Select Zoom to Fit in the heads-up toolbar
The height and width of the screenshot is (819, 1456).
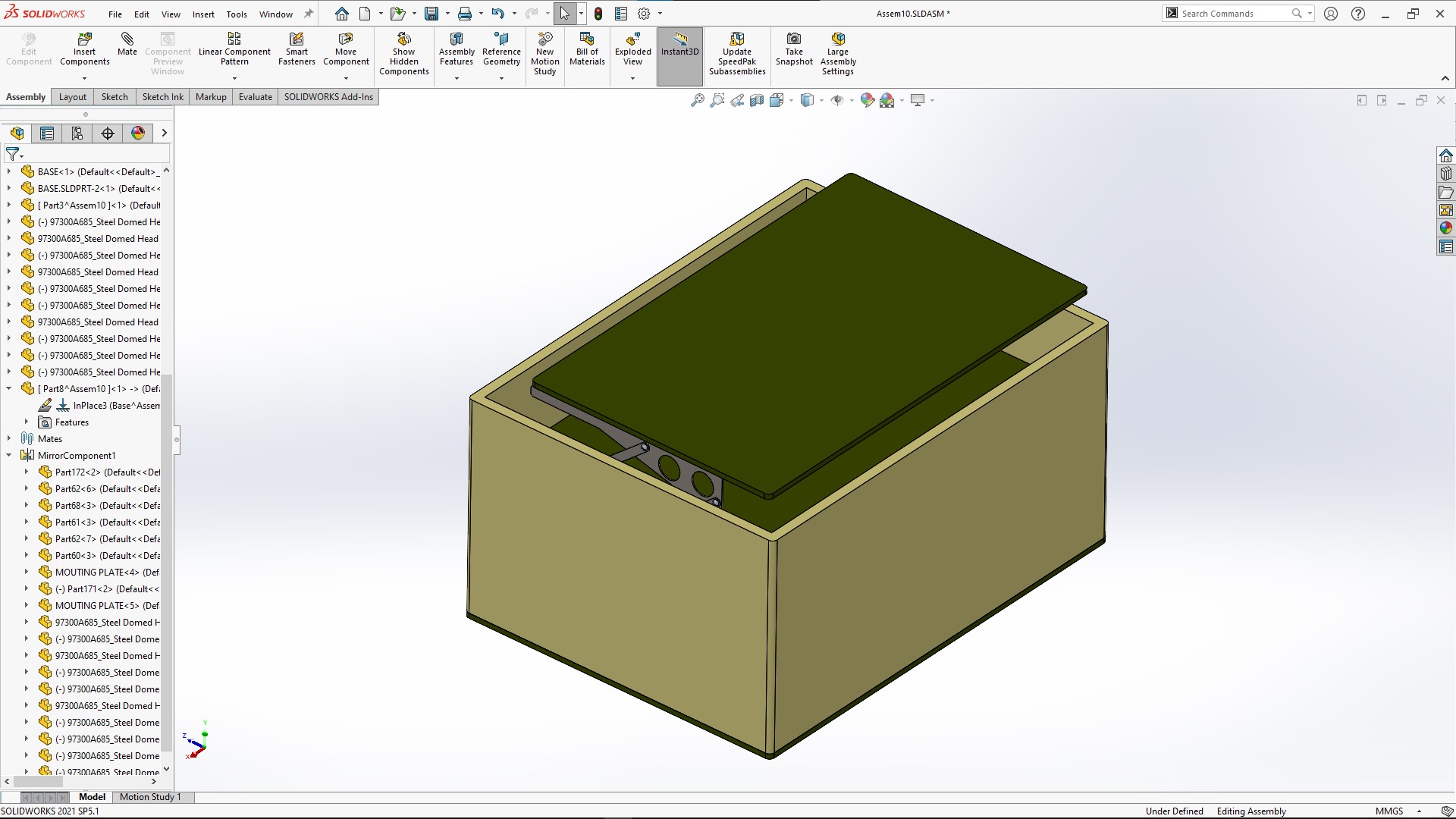point(697,99)
